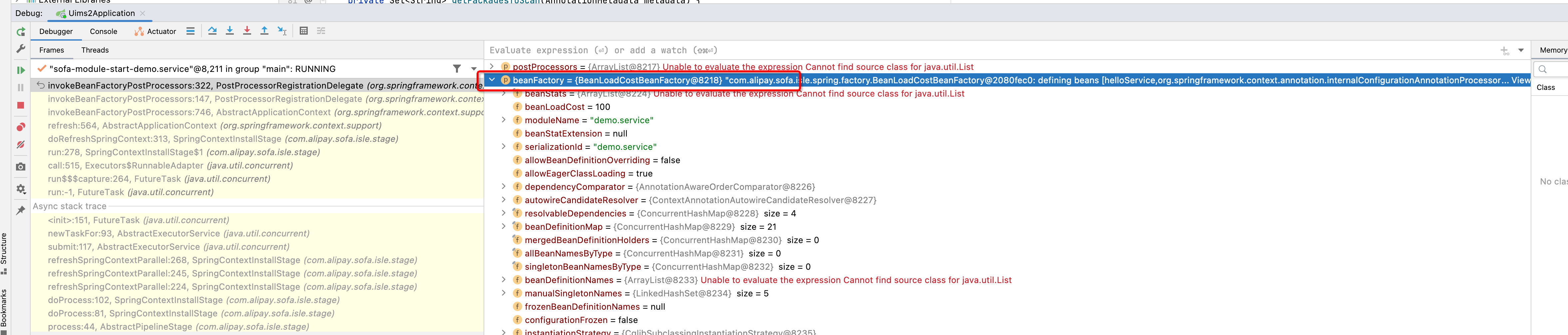This screenshot has height=335, width=1568.
Task: Click the camera thread dump icon
Action: coord(21,166)
